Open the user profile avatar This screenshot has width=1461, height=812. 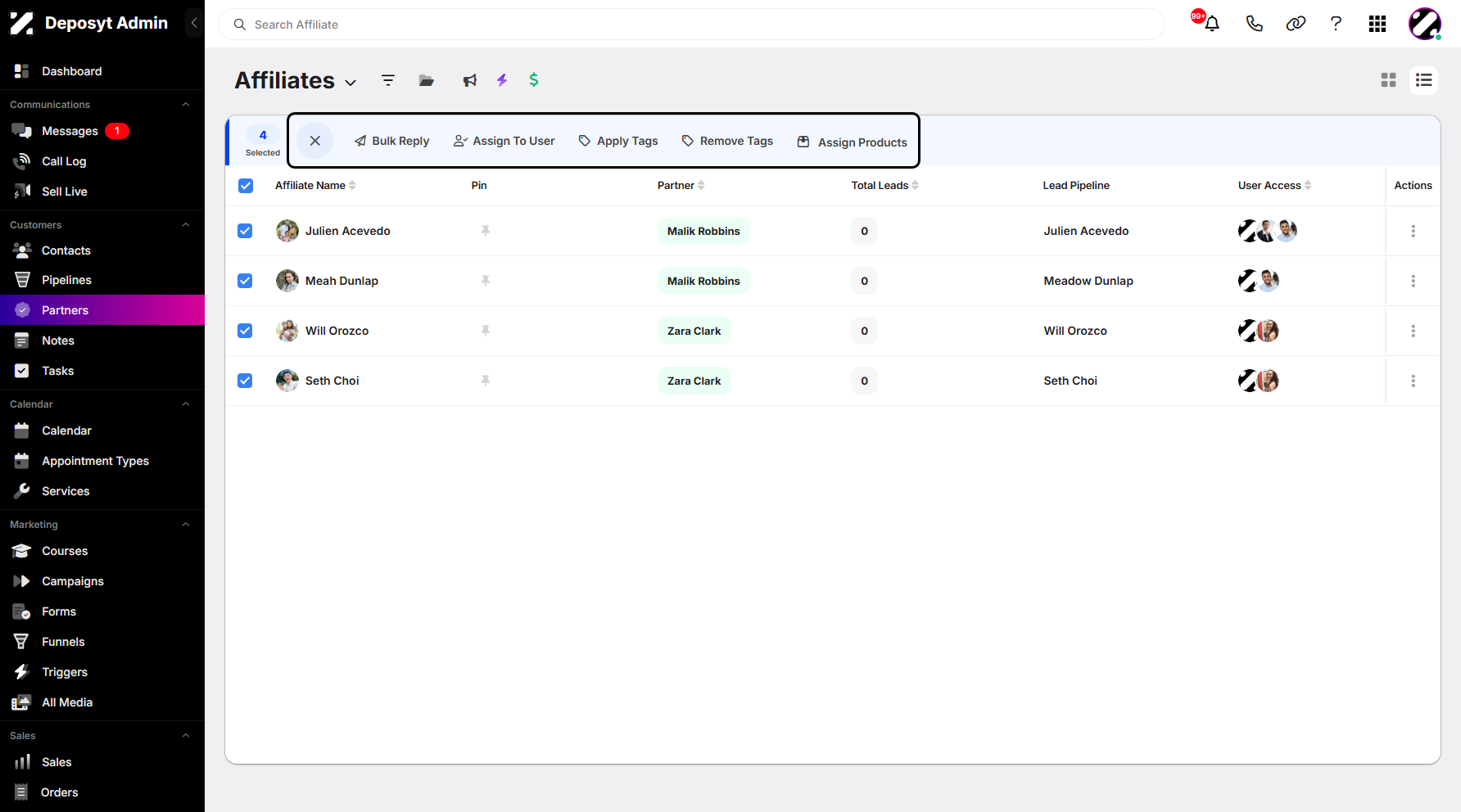1424,24
